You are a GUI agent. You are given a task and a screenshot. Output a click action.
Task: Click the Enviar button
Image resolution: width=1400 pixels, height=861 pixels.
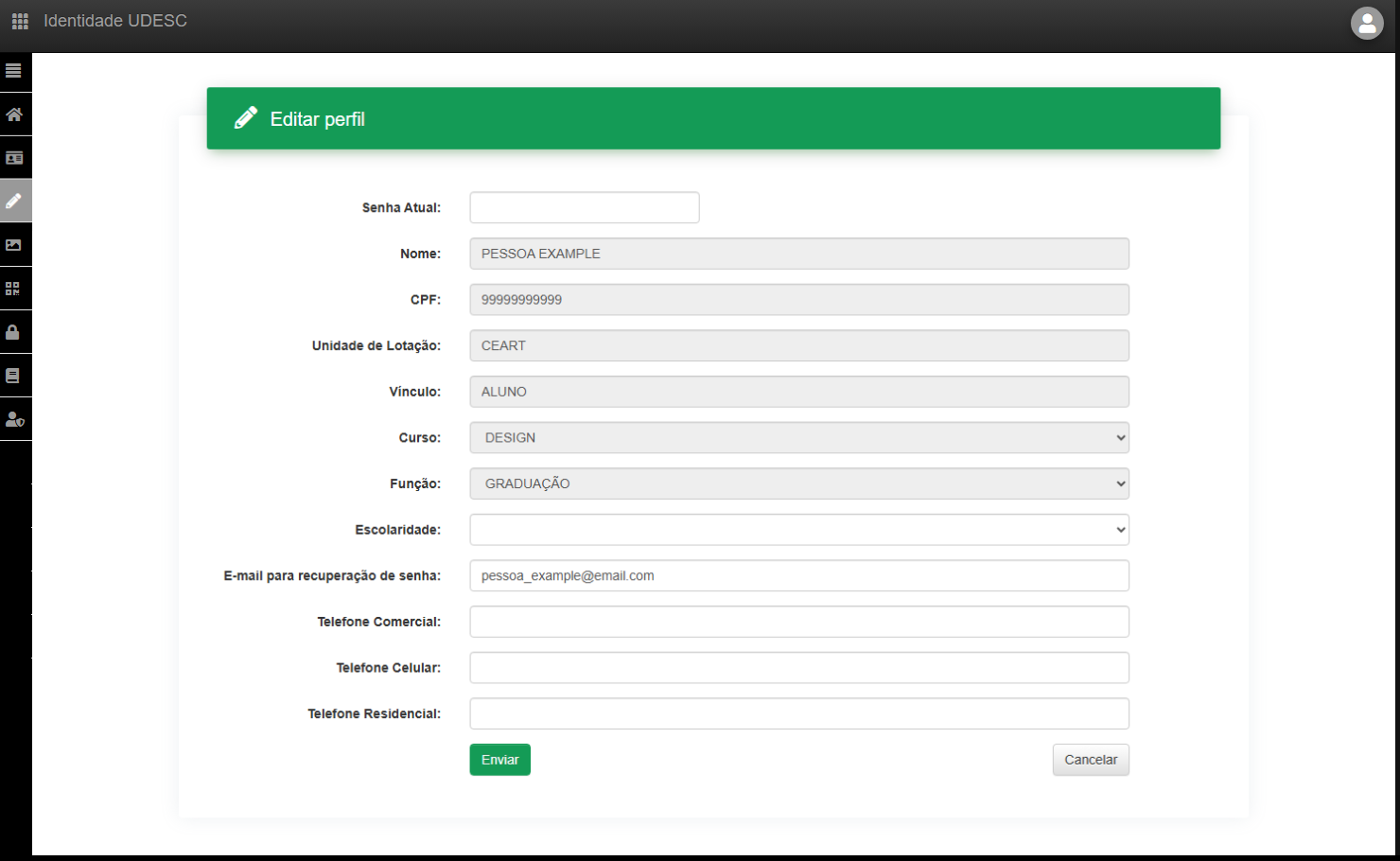click(499, 760)
